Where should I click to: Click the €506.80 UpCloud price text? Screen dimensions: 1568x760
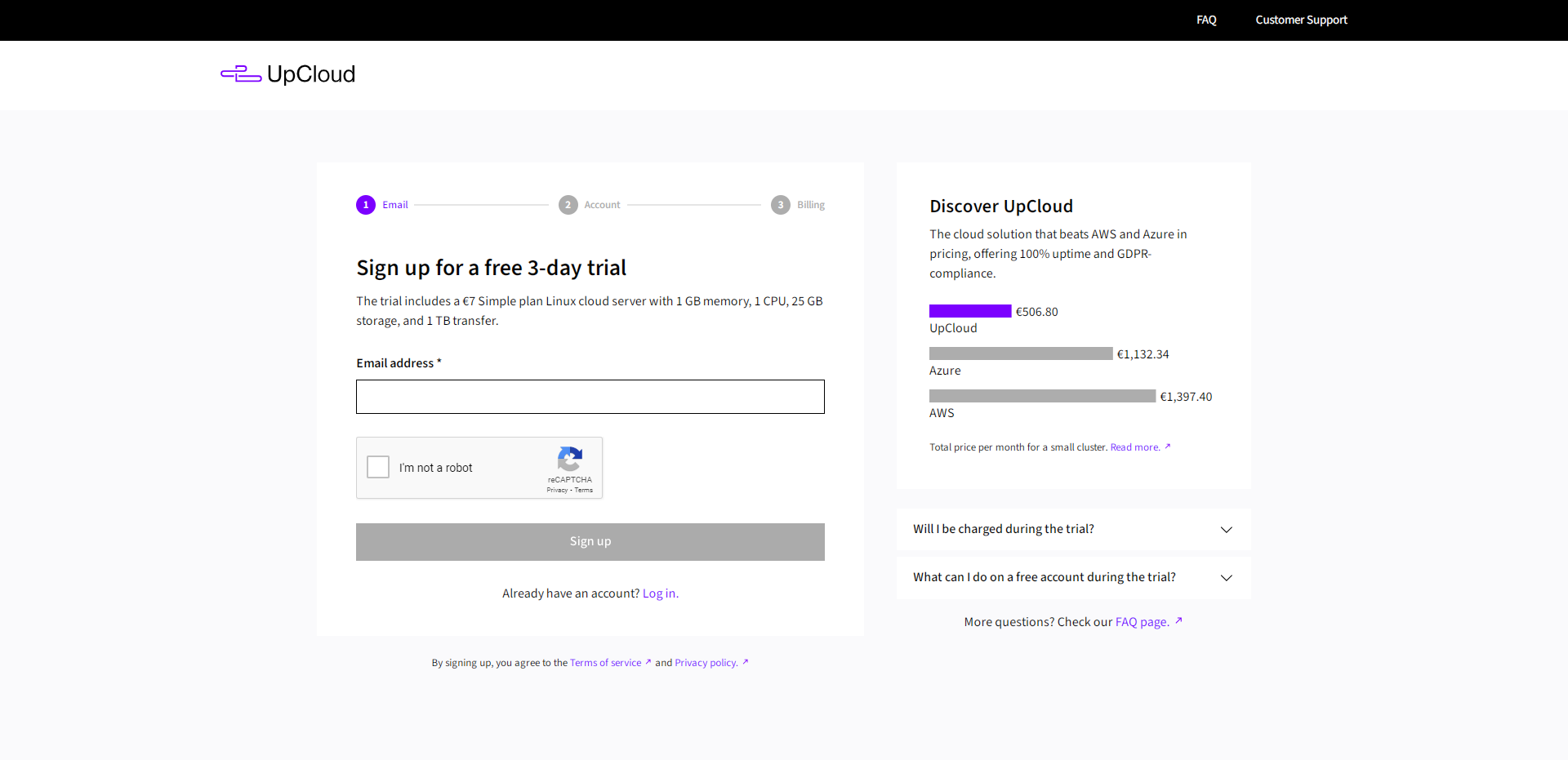[x=1036, y=312]
